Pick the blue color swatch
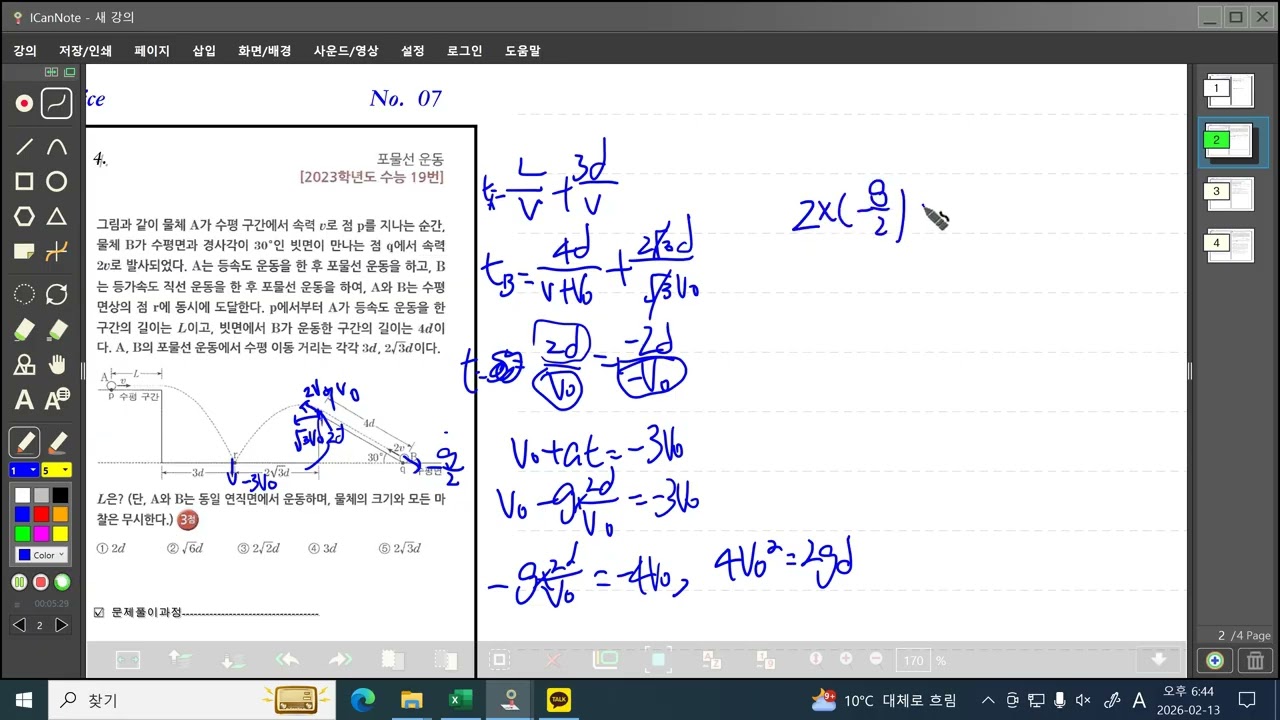Image resolution: width=1280 pixels, height=720 pixels. (x=22, y=514)
